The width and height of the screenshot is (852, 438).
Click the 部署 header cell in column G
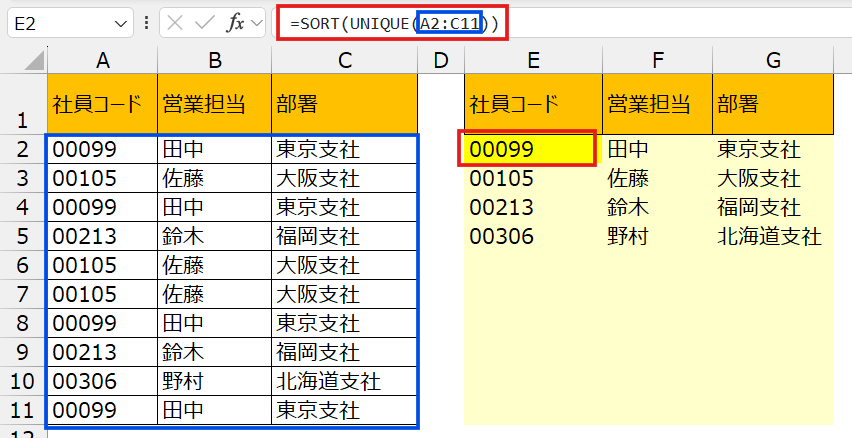[x=773, y=103]
